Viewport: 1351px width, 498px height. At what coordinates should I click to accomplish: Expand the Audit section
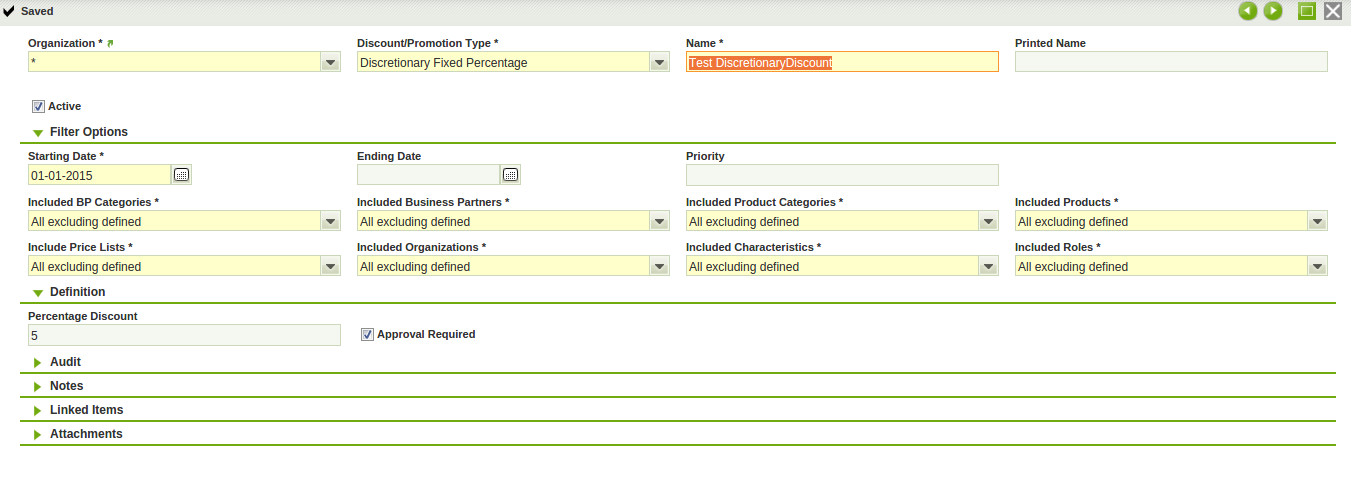[x=65, y=362]
